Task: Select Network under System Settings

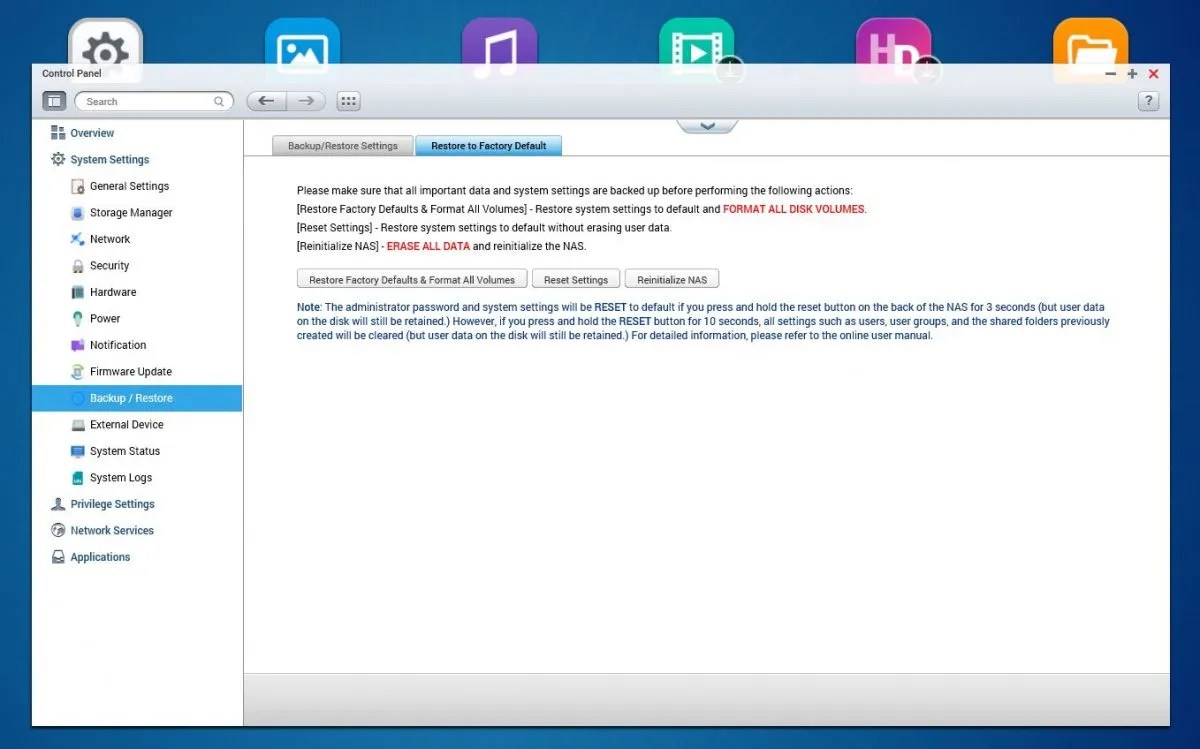Action: pyautogui.click(x=110, y=239)
